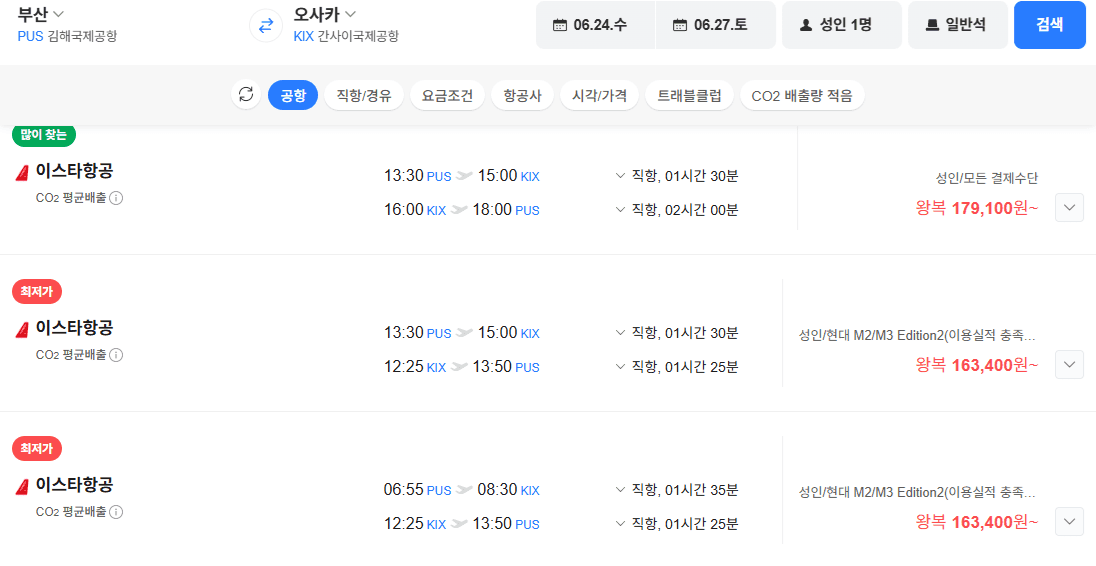Click the 왕복 179,100원~ price

(x=976, y=208)
